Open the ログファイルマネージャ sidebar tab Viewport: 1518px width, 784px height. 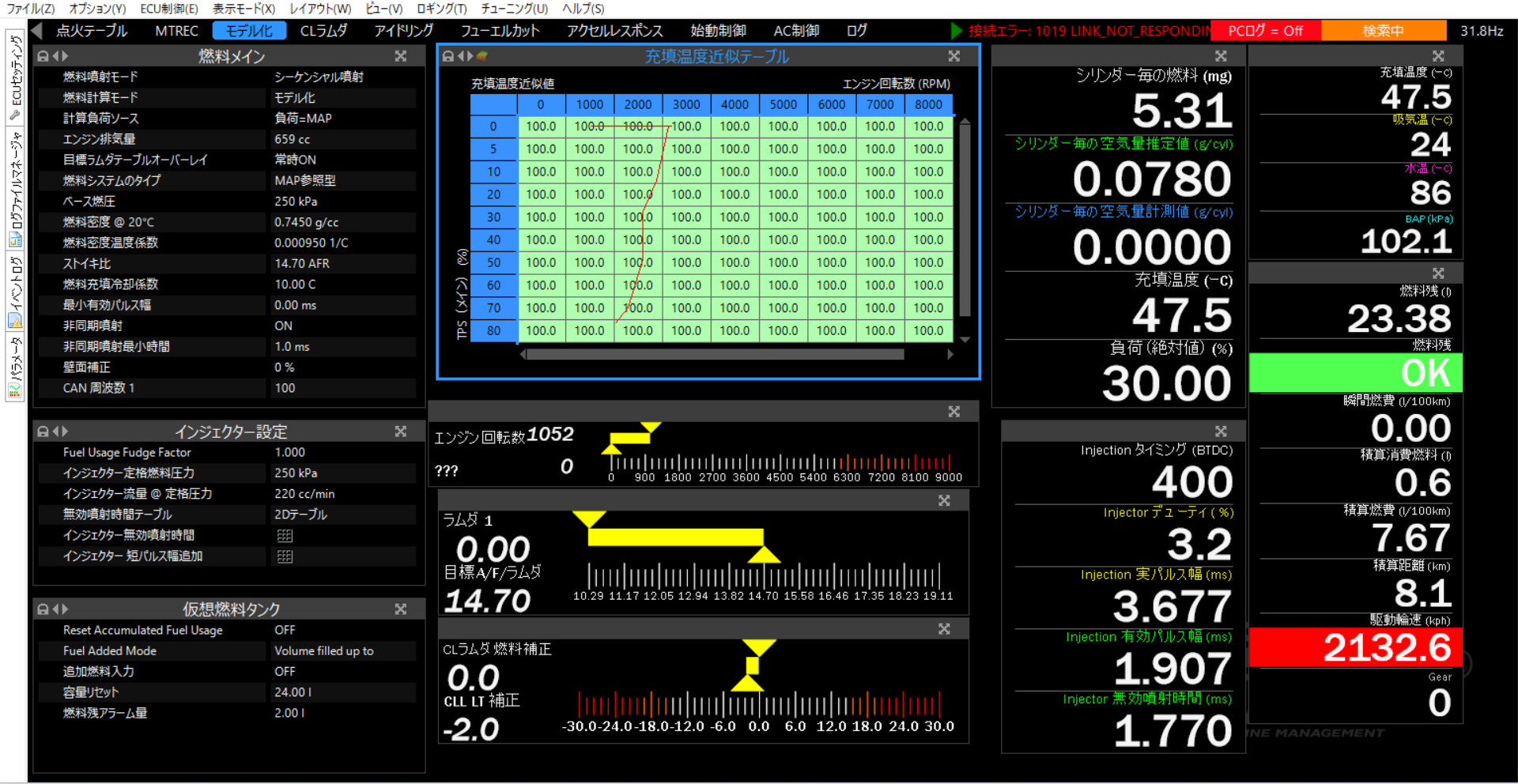pyautogui.click(x=15, y=188)
